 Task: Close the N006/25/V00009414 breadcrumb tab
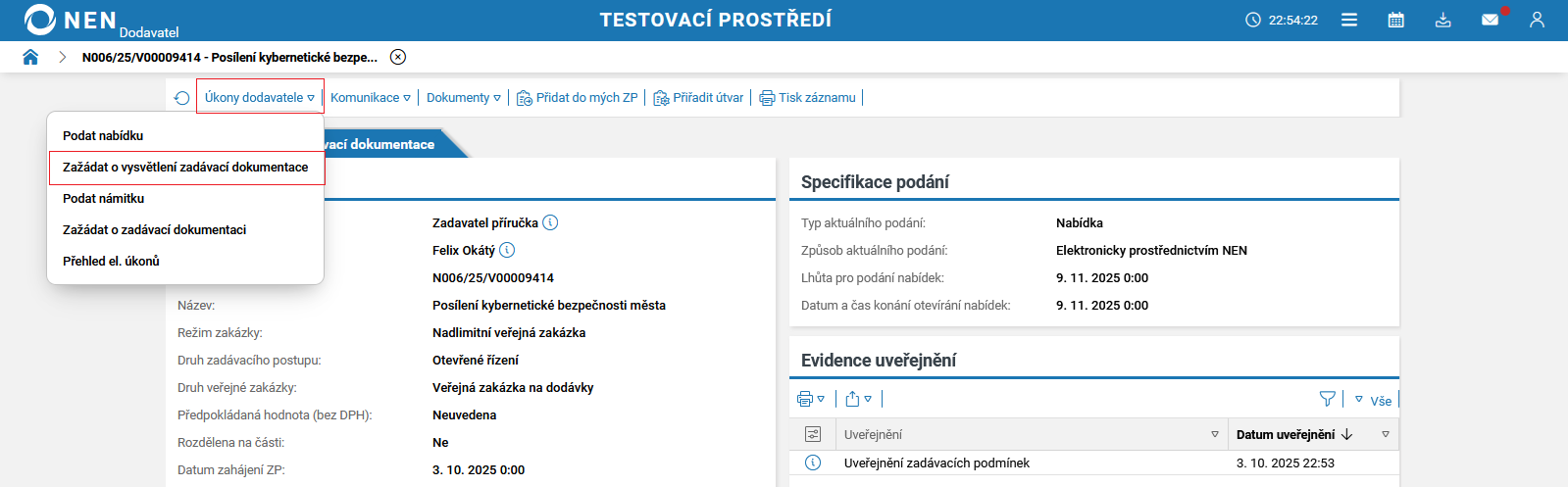(398, 57)
